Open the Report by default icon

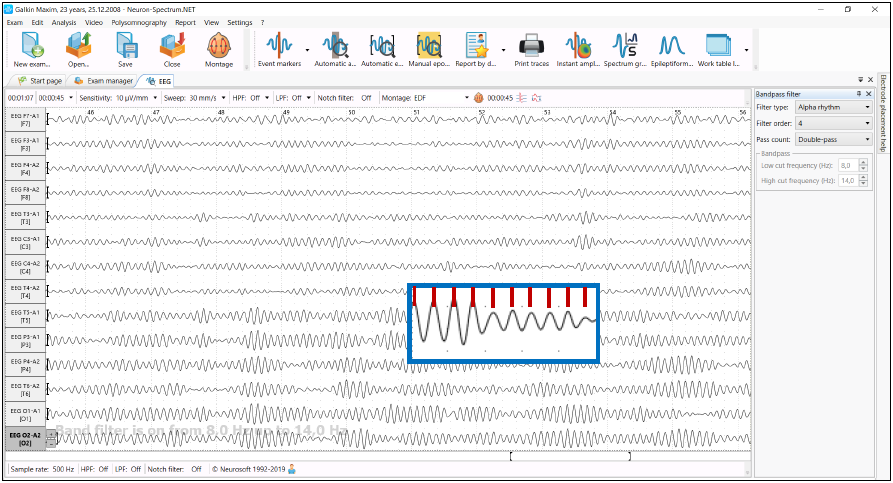[x=476, y=46]
